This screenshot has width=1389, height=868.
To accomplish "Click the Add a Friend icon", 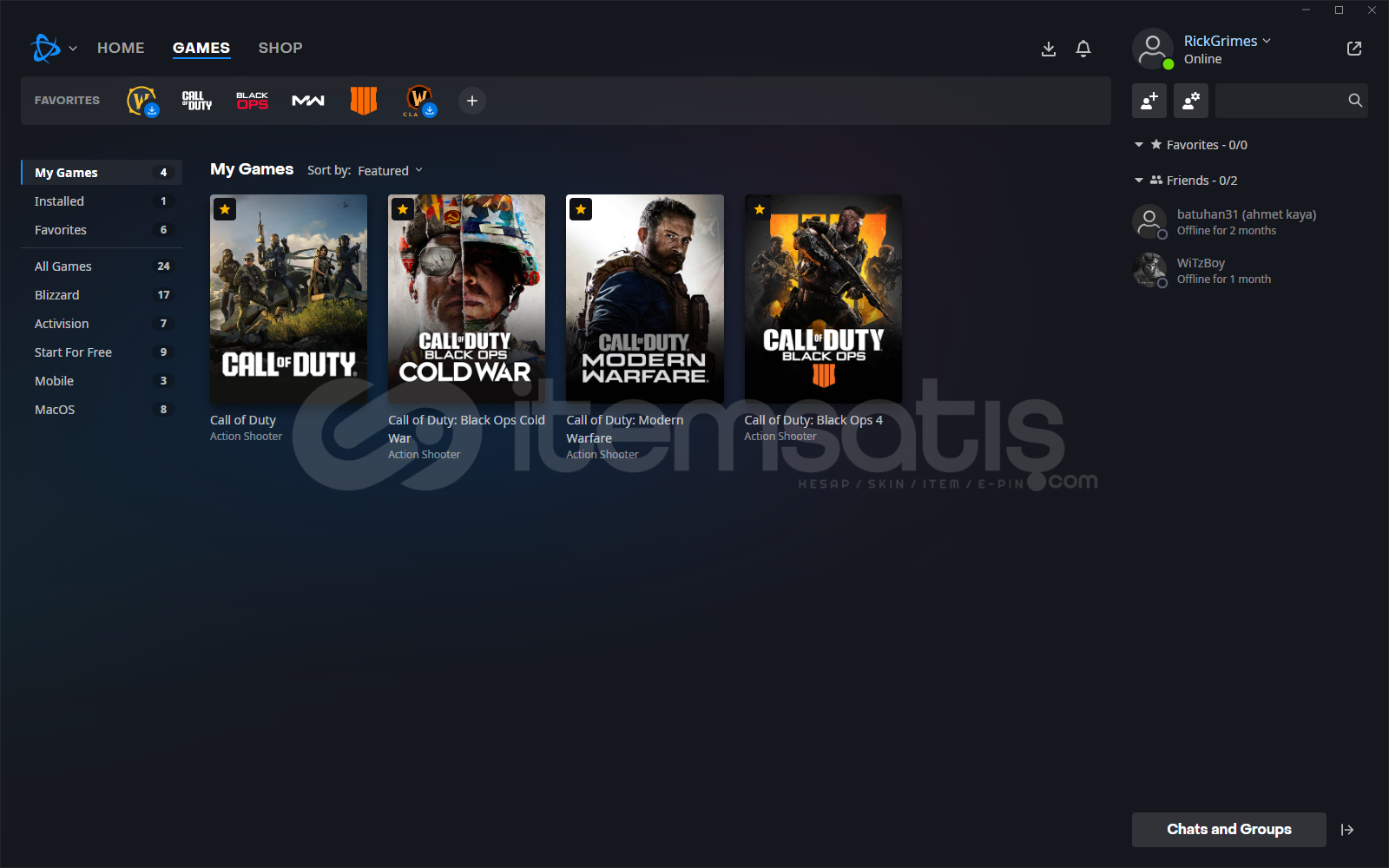I will 1149,101.
